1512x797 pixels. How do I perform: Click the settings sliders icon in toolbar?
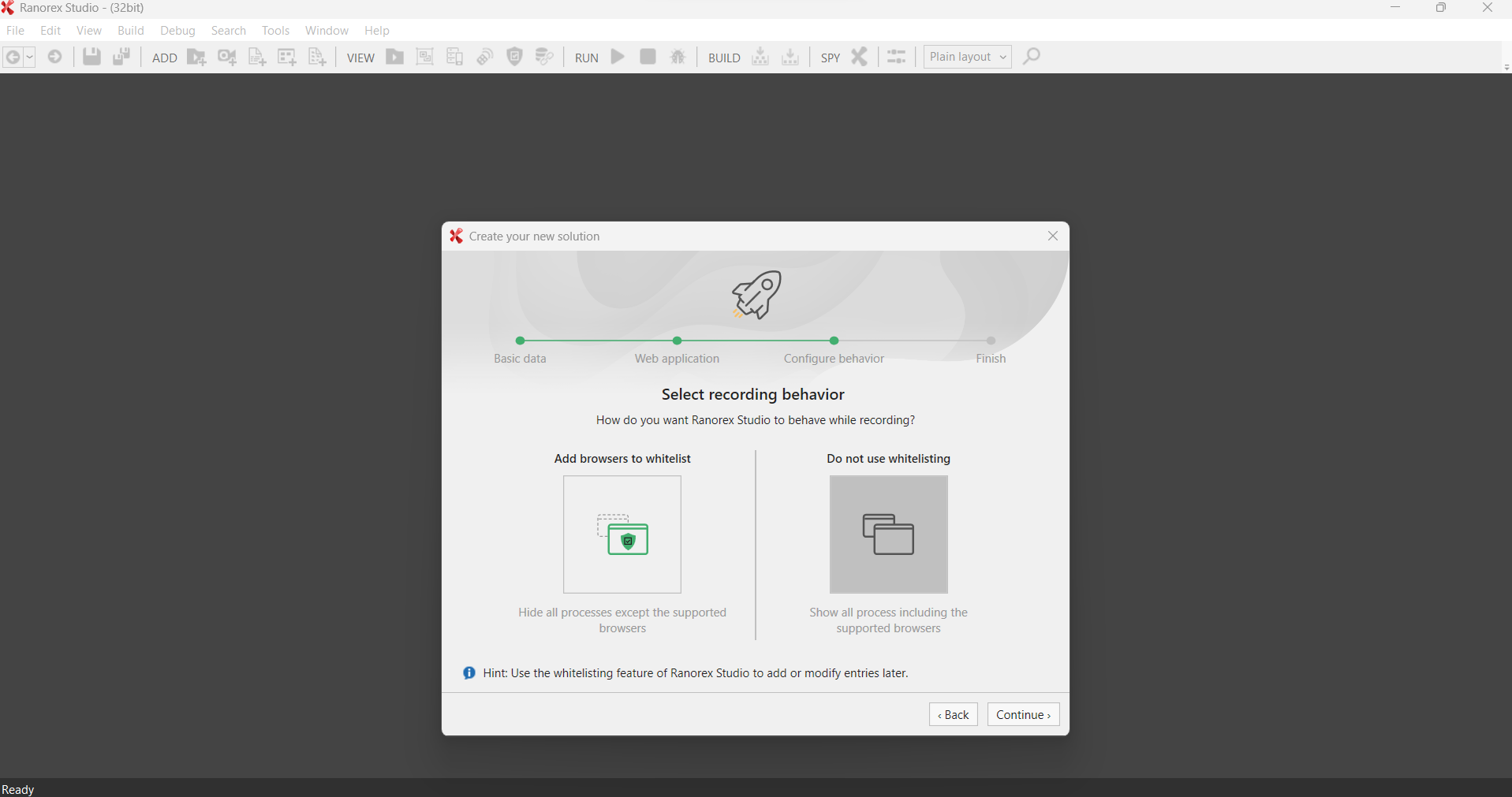[897, 57]
